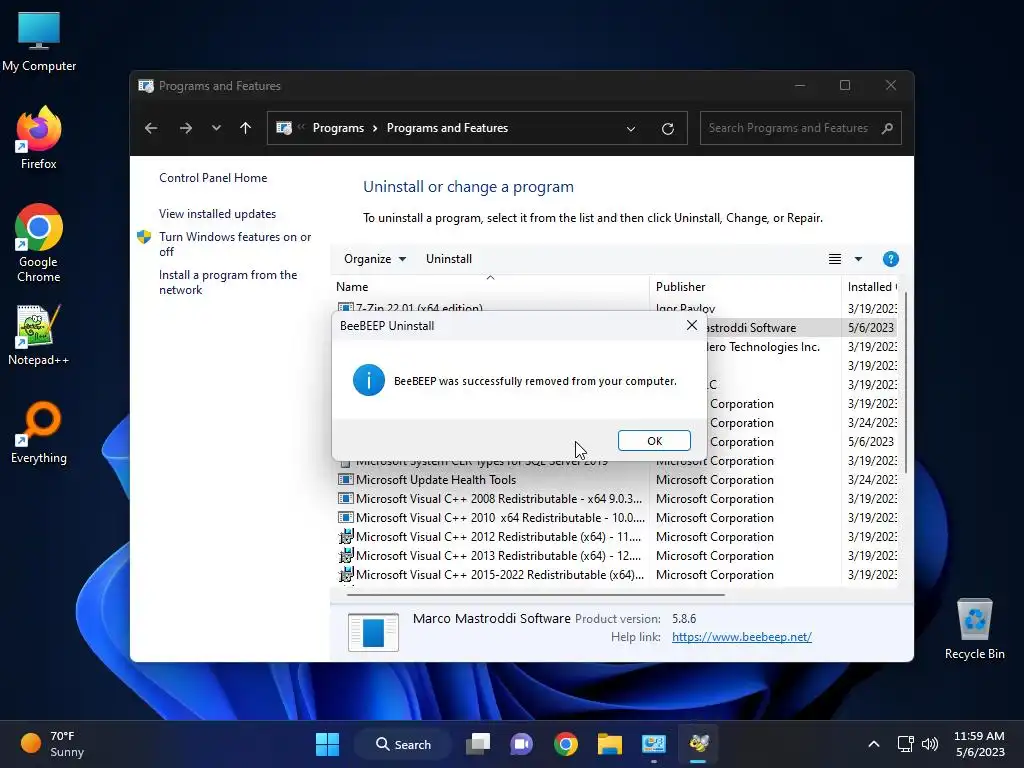Click the Programs and Features breadcrumb
This screenshot has height=768, width=1024.
tap(447, 128)
